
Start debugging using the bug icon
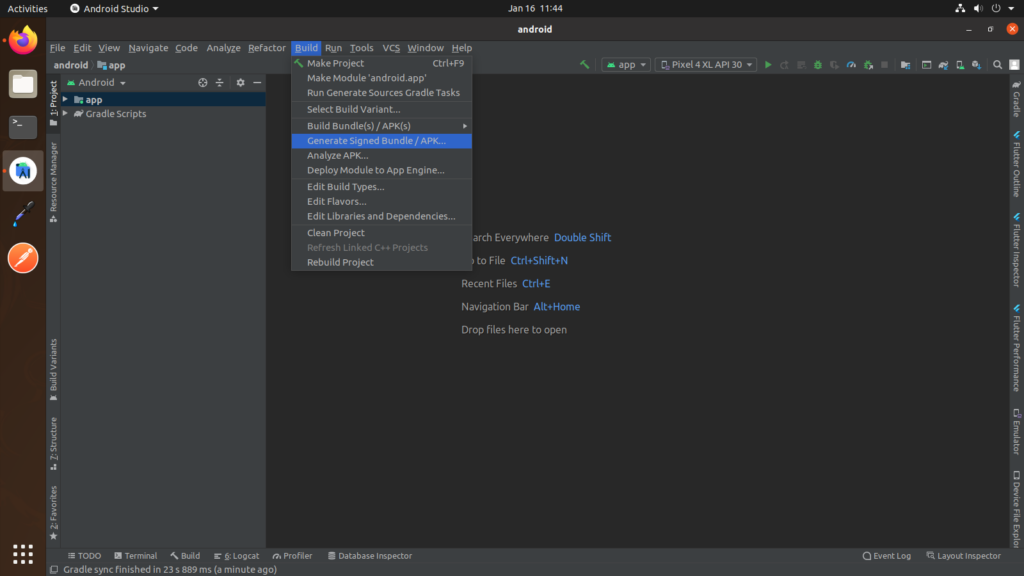click(816, 64)
